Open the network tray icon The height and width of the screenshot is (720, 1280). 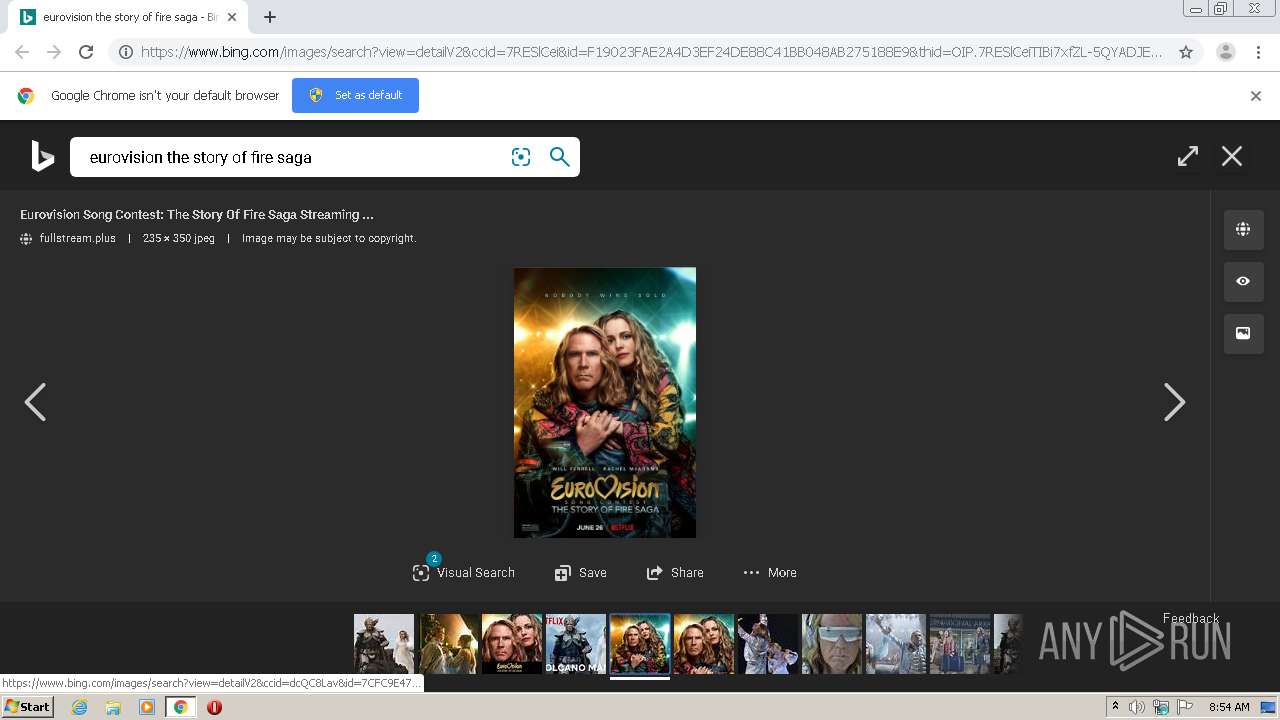(1161, 707)
